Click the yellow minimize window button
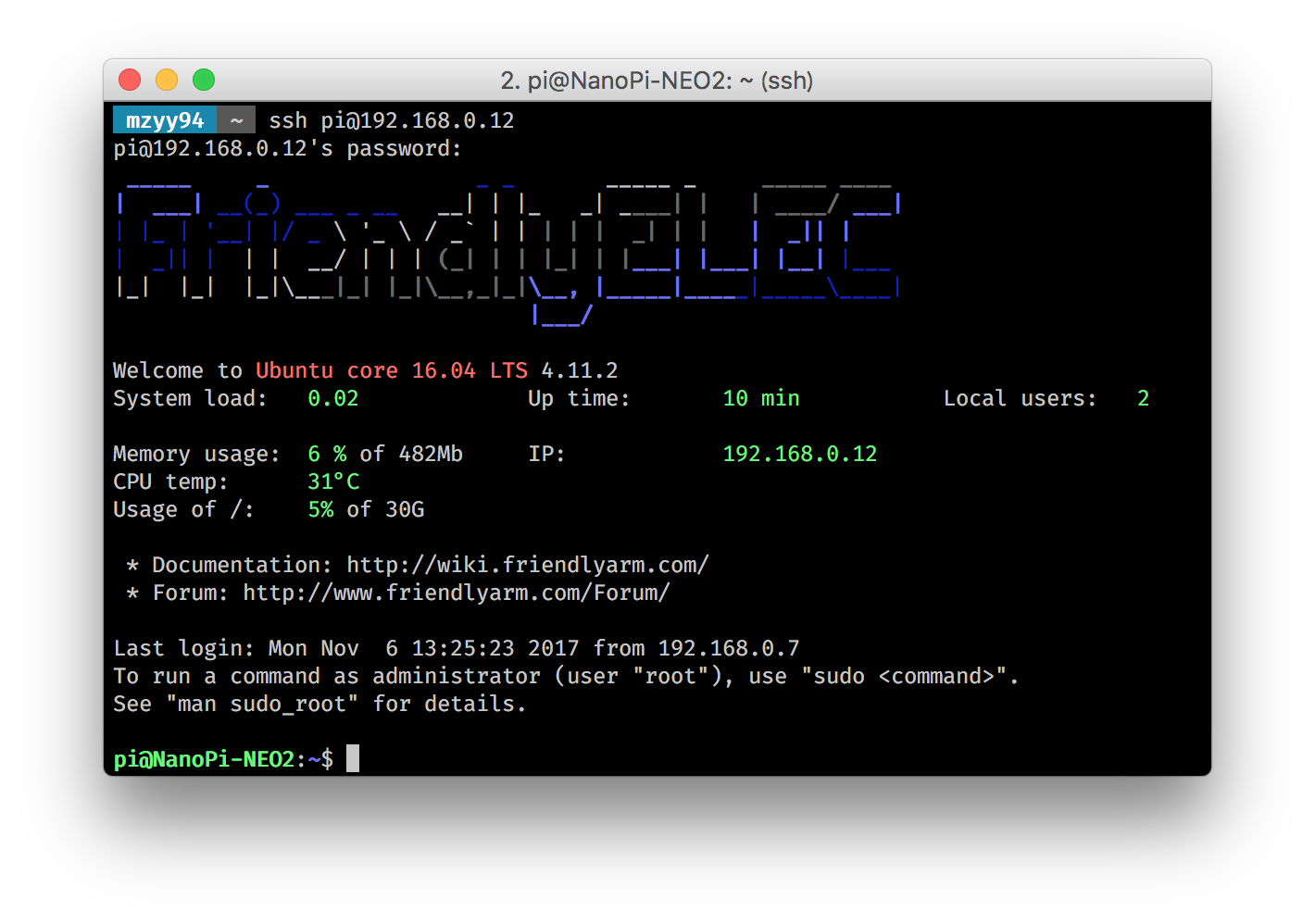Image resolution: width=1315 pixels, height=924 pixels. pyautogui.click(x=167, y=81)
